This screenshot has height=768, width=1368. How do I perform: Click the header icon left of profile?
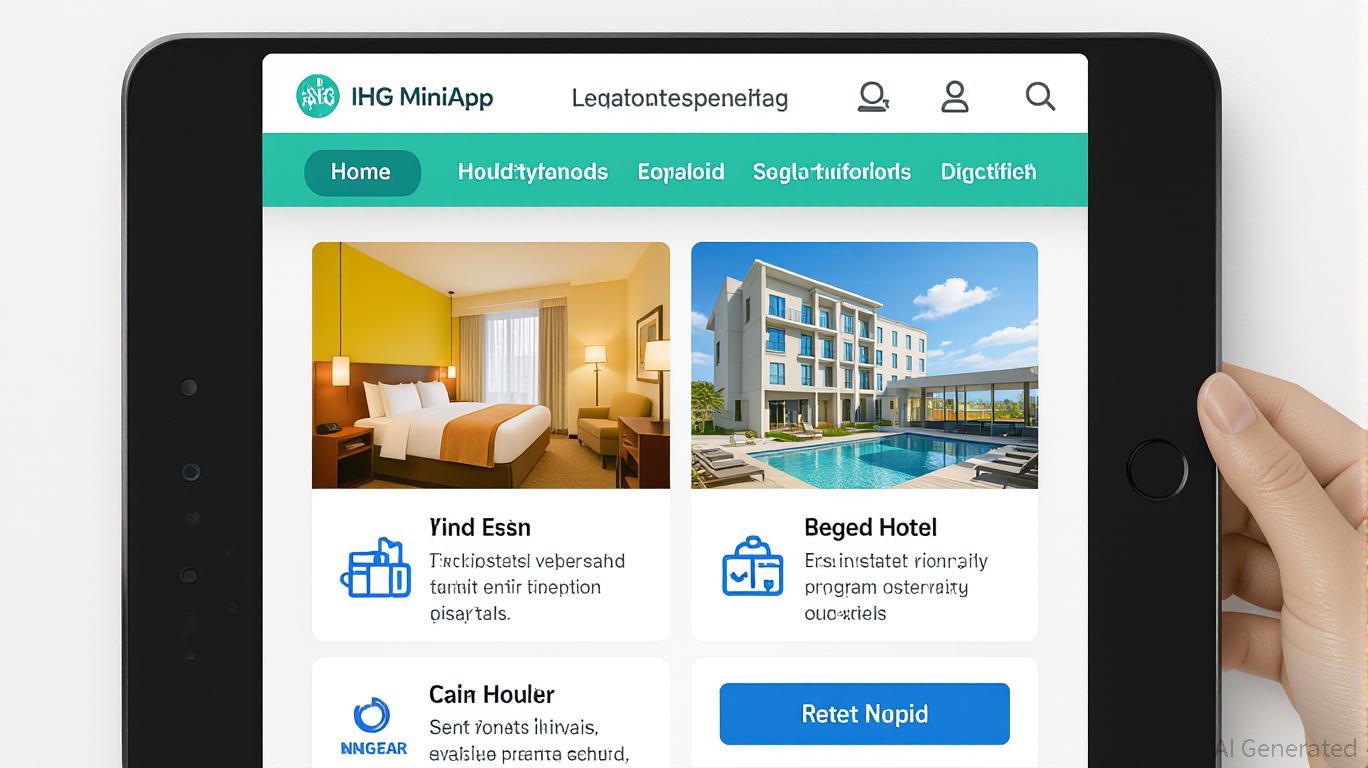[x=874, y=97]
